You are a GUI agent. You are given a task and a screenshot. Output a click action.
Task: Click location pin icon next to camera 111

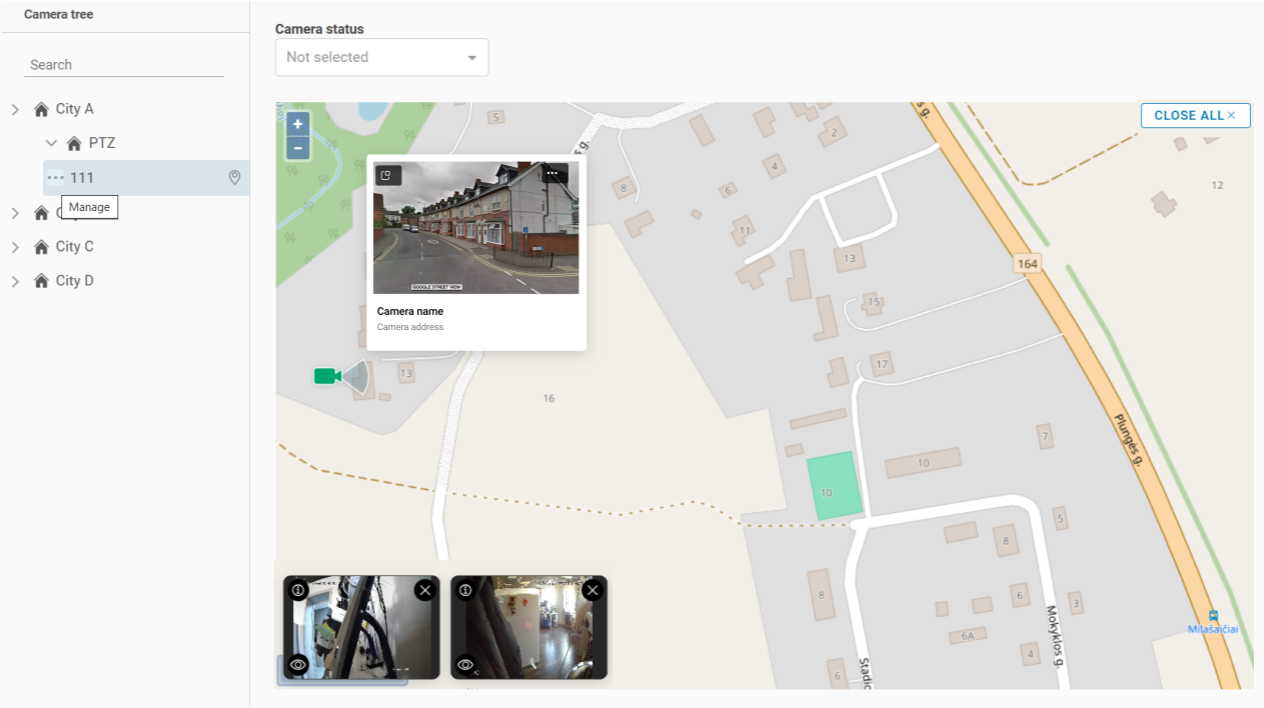[235, 177]
